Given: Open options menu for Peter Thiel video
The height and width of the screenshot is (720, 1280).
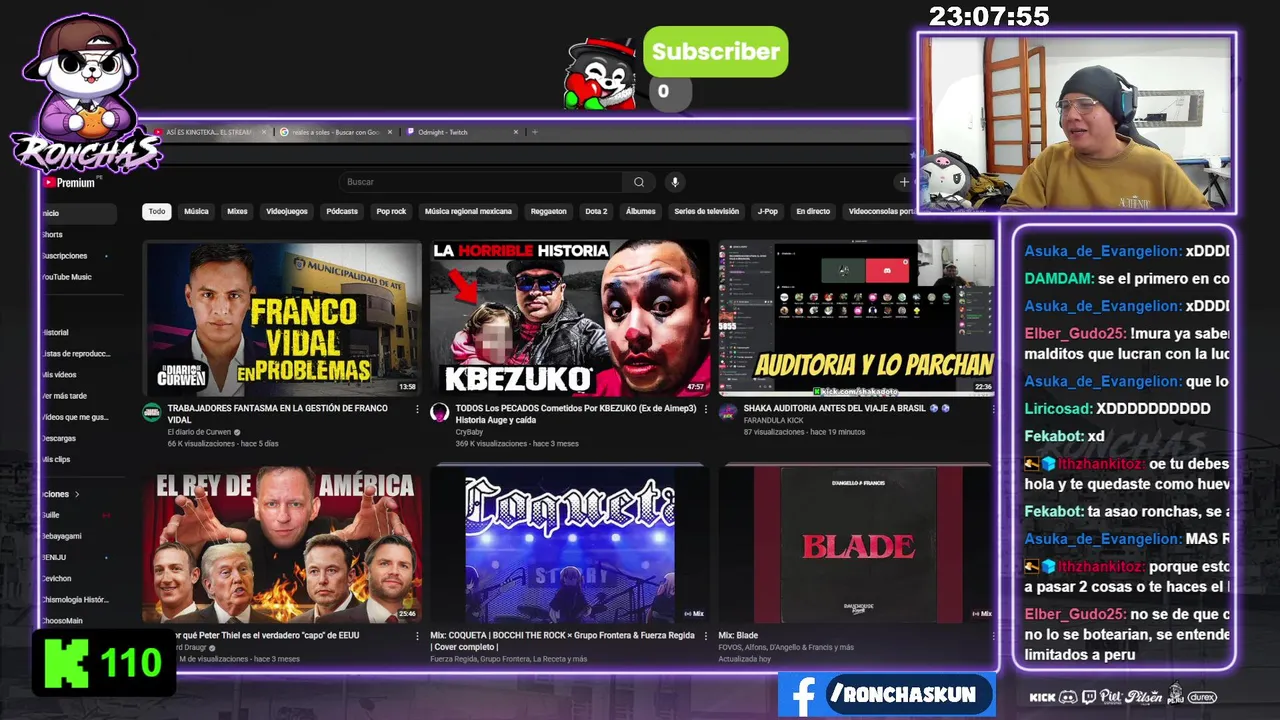Looking at the screenshot, I should click(x=418, y=636).
